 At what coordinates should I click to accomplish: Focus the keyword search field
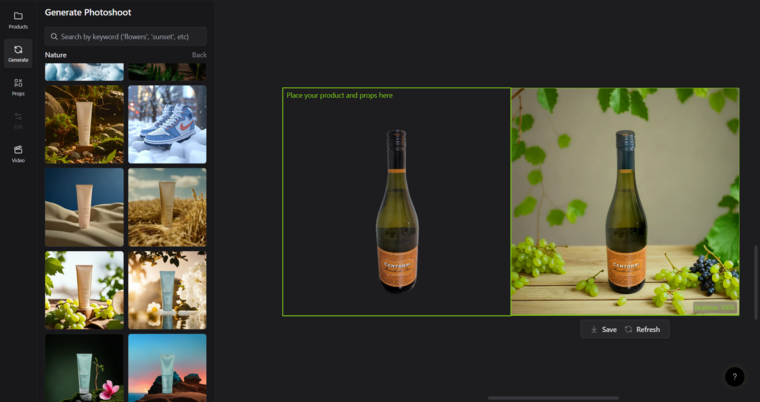(x=130, y=37)
